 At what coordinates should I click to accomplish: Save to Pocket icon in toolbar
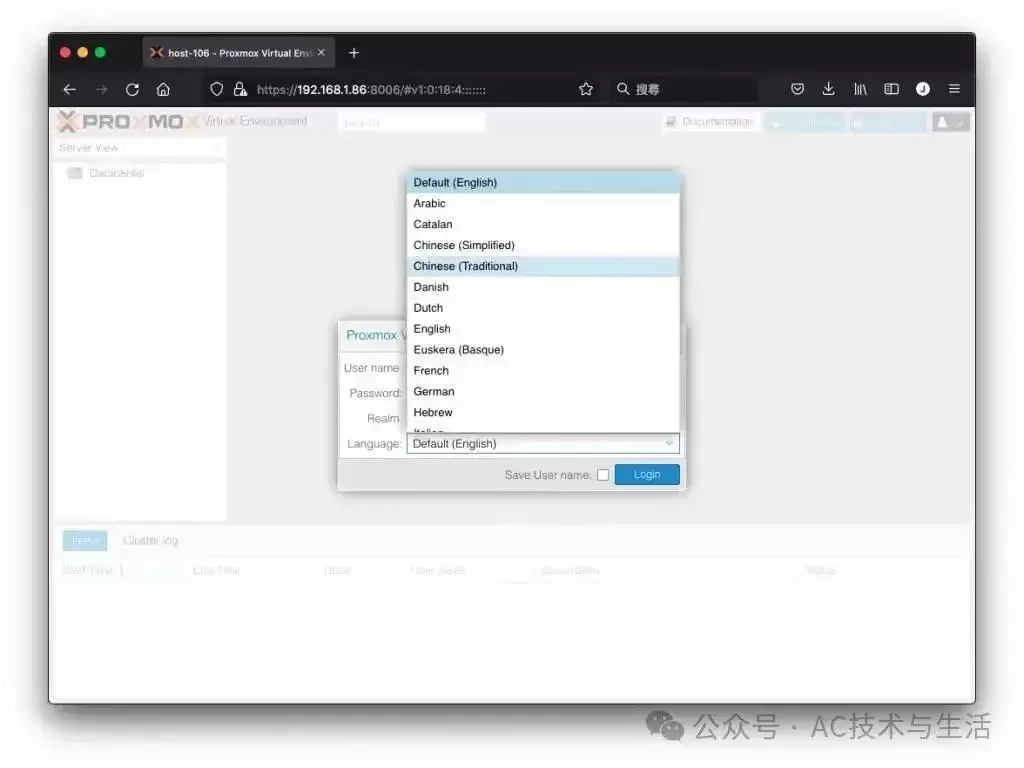[x=797, y=89]
